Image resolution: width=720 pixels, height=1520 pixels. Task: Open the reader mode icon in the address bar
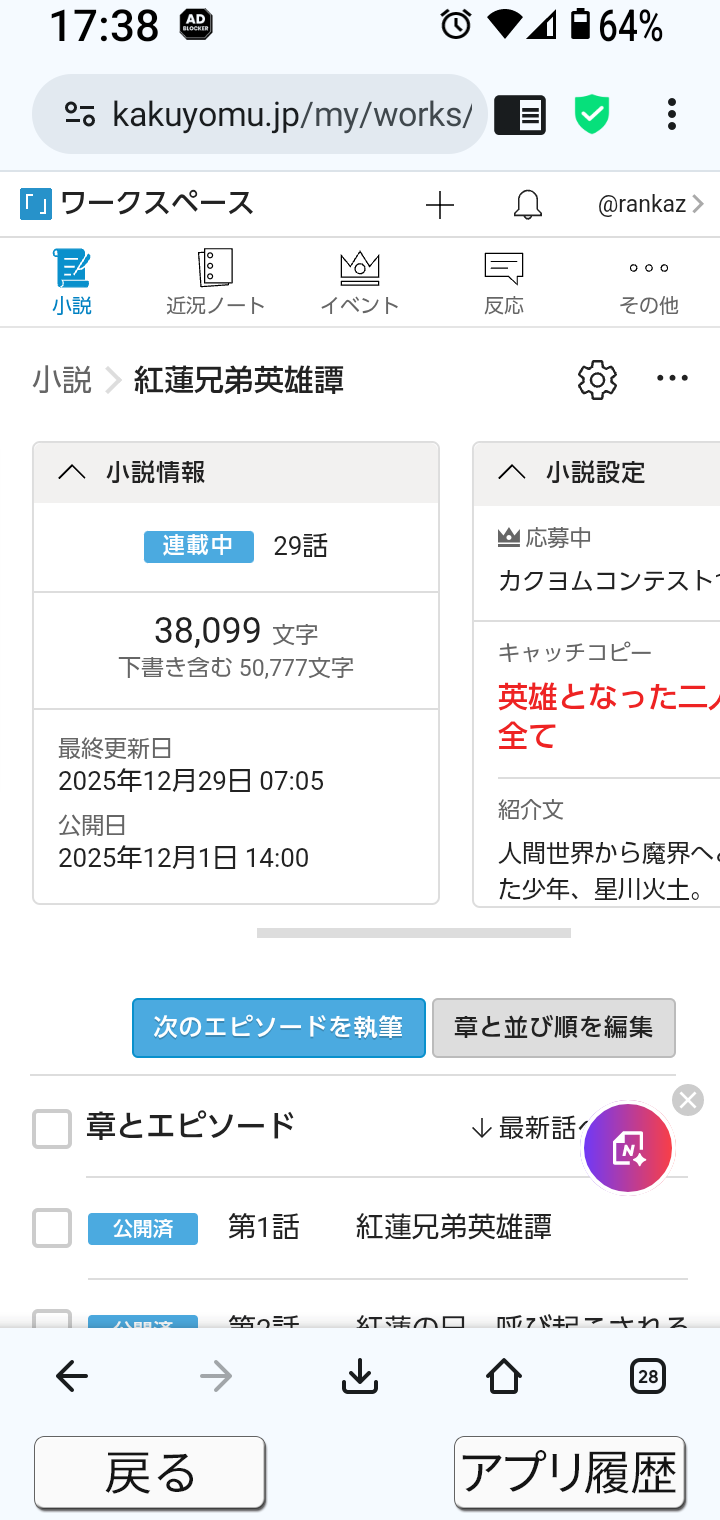(x=520, y=115)
